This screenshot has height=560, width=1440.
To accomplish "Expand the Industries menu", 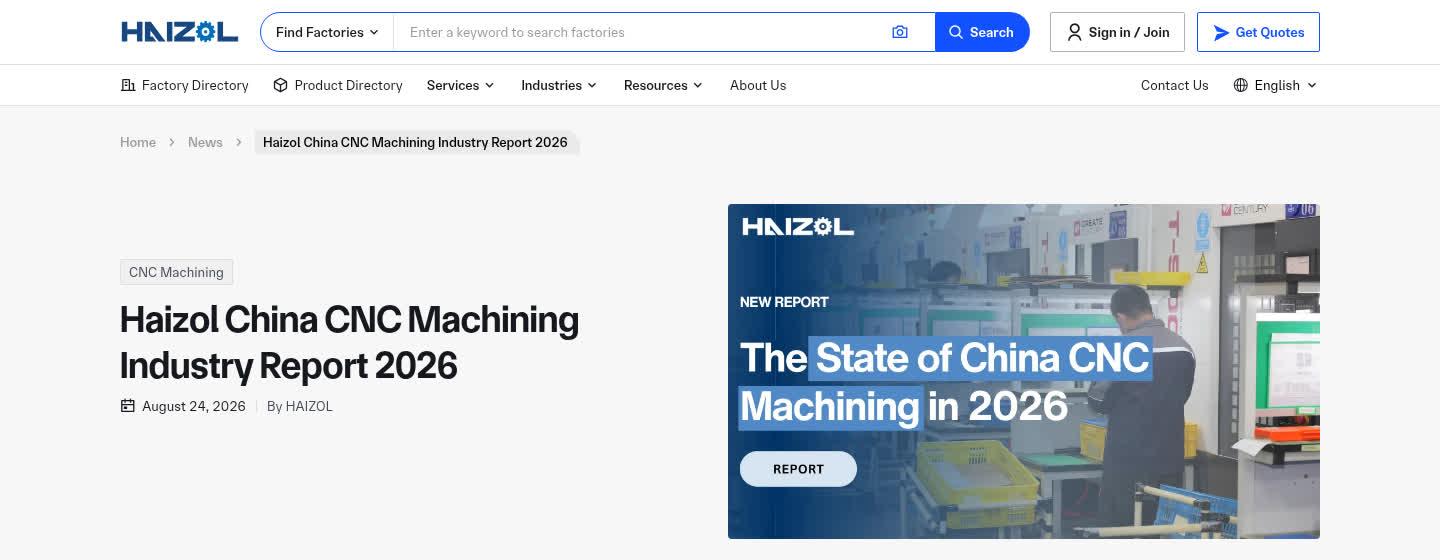I will click(559, 85).
